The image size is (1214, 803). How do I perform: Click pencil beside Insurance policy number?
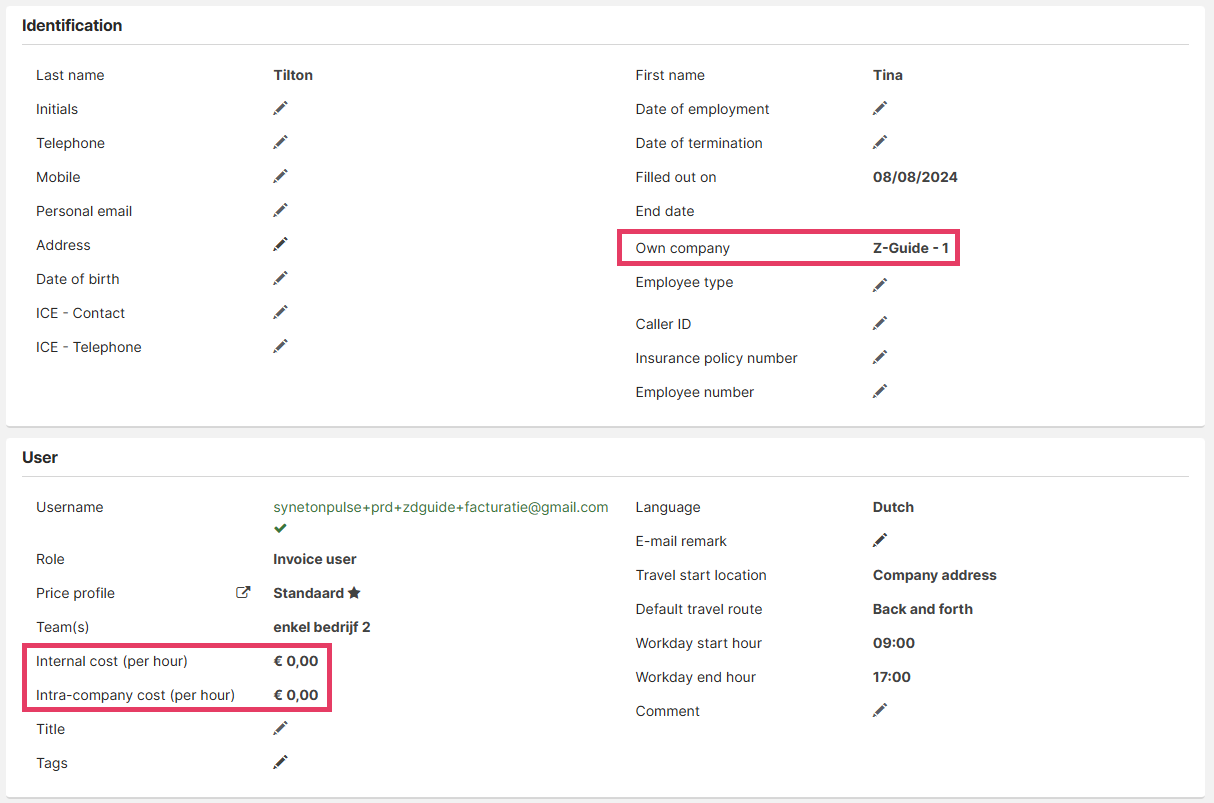click(880, 357)
